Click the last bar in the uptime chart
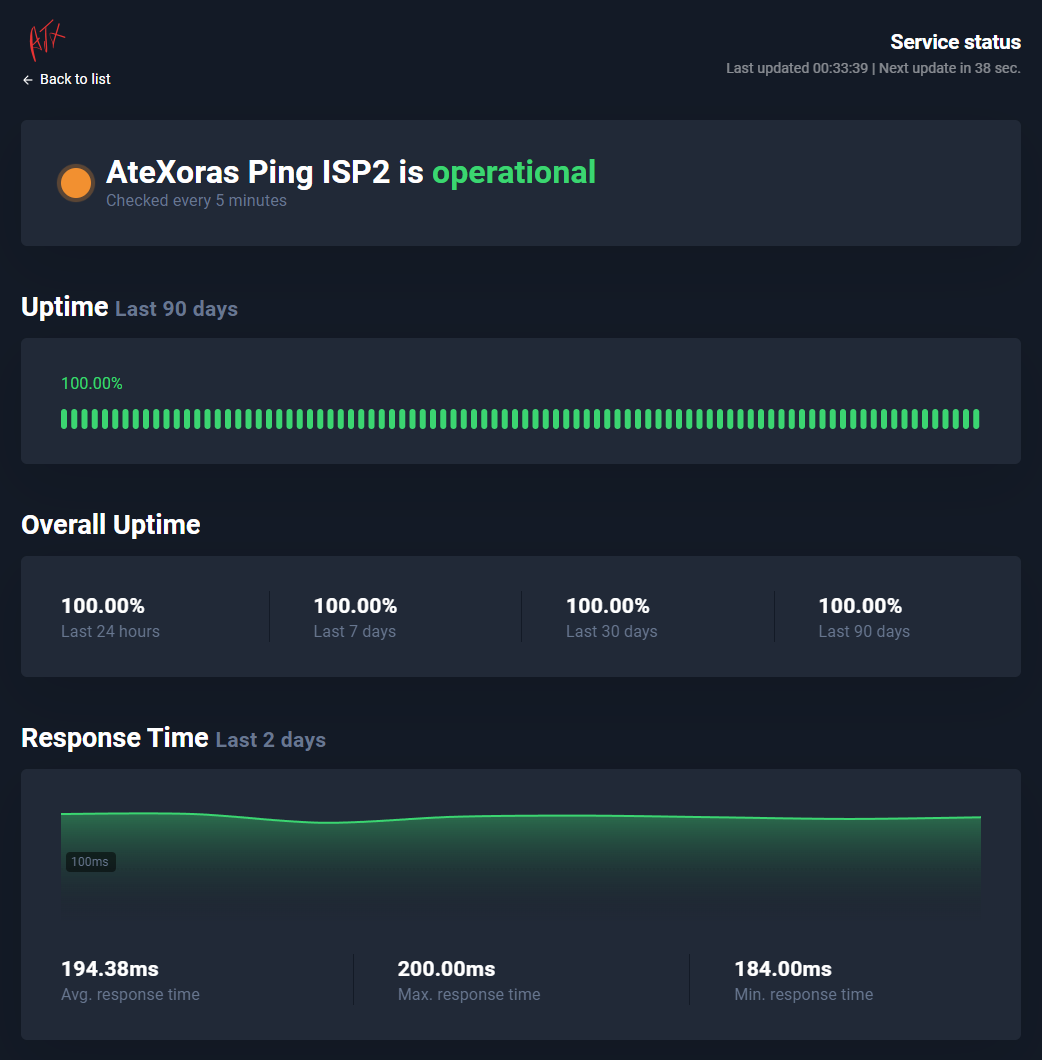This screenshot has height=1060, width=1042. (976, 418)
